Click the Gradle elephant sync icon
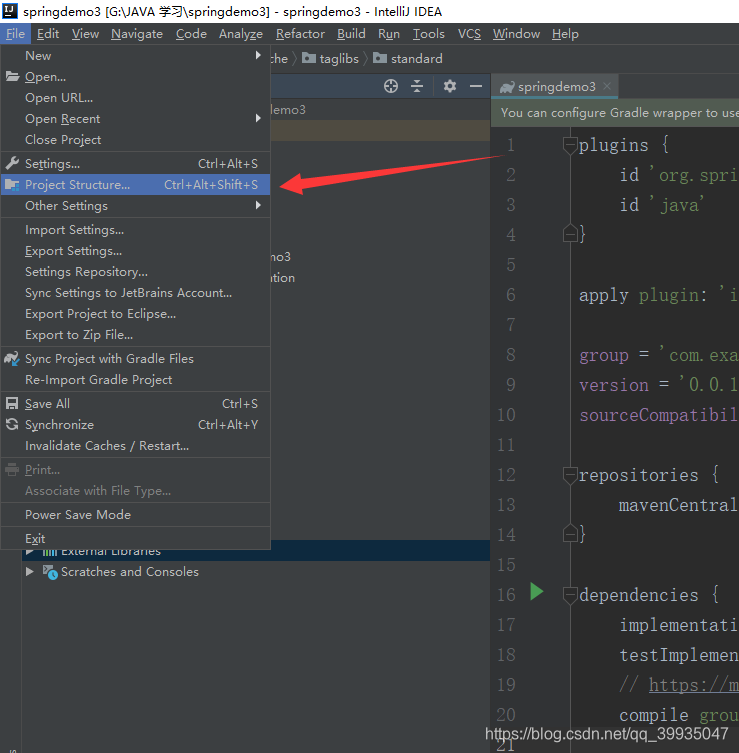The height and width of the screenshot is (753, 739). pyautogui.click(x=12, y=358)
